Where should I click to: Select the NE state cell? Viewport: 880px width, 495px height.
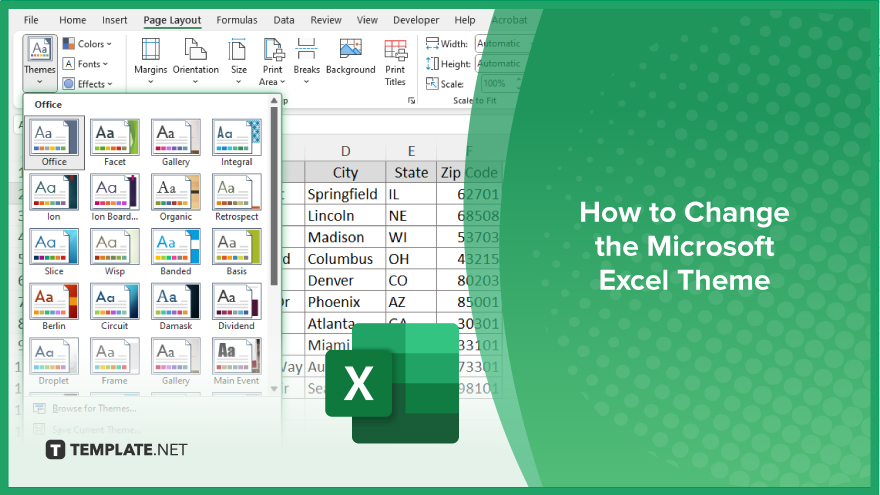pyautogui.click(x=411, y=216)
